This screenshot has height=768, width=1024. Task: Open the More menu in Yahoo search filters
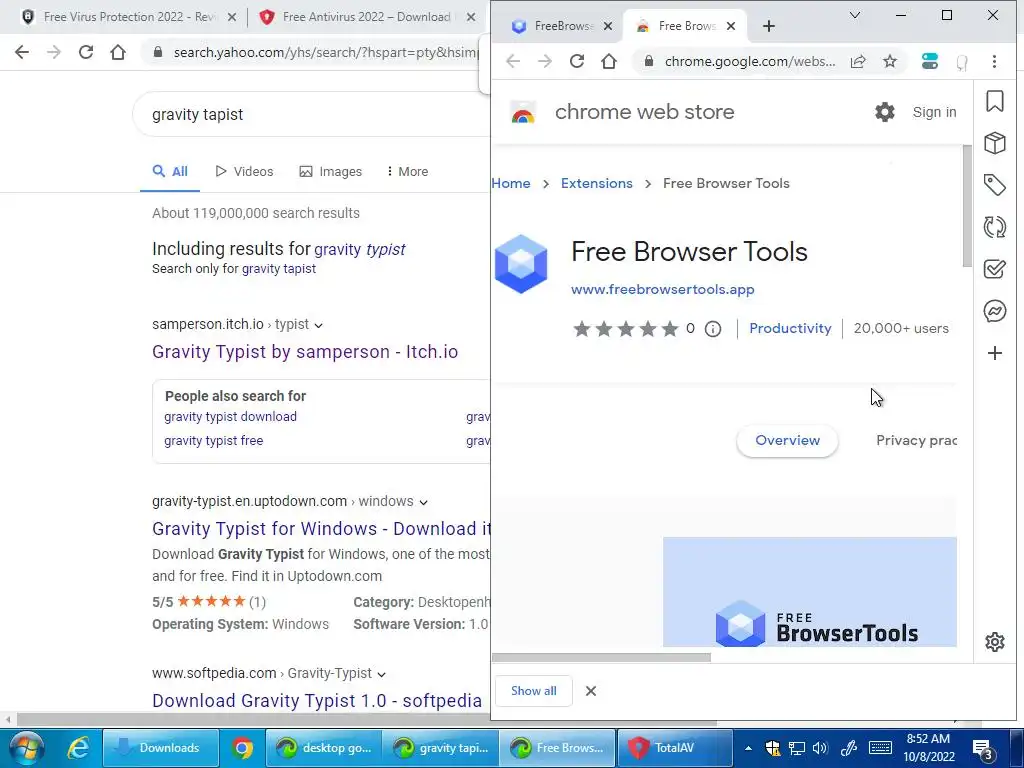tap(408, 172)
